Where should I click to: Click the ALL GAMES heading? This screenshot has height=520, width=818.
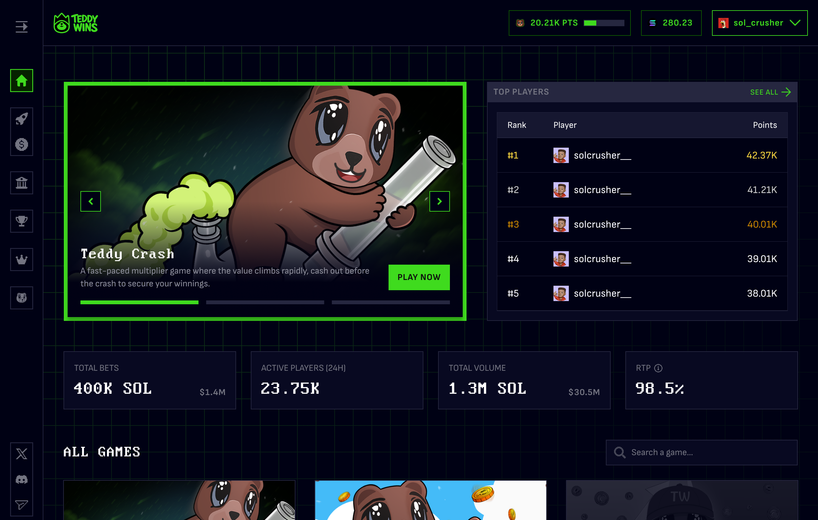pos(102,452)
